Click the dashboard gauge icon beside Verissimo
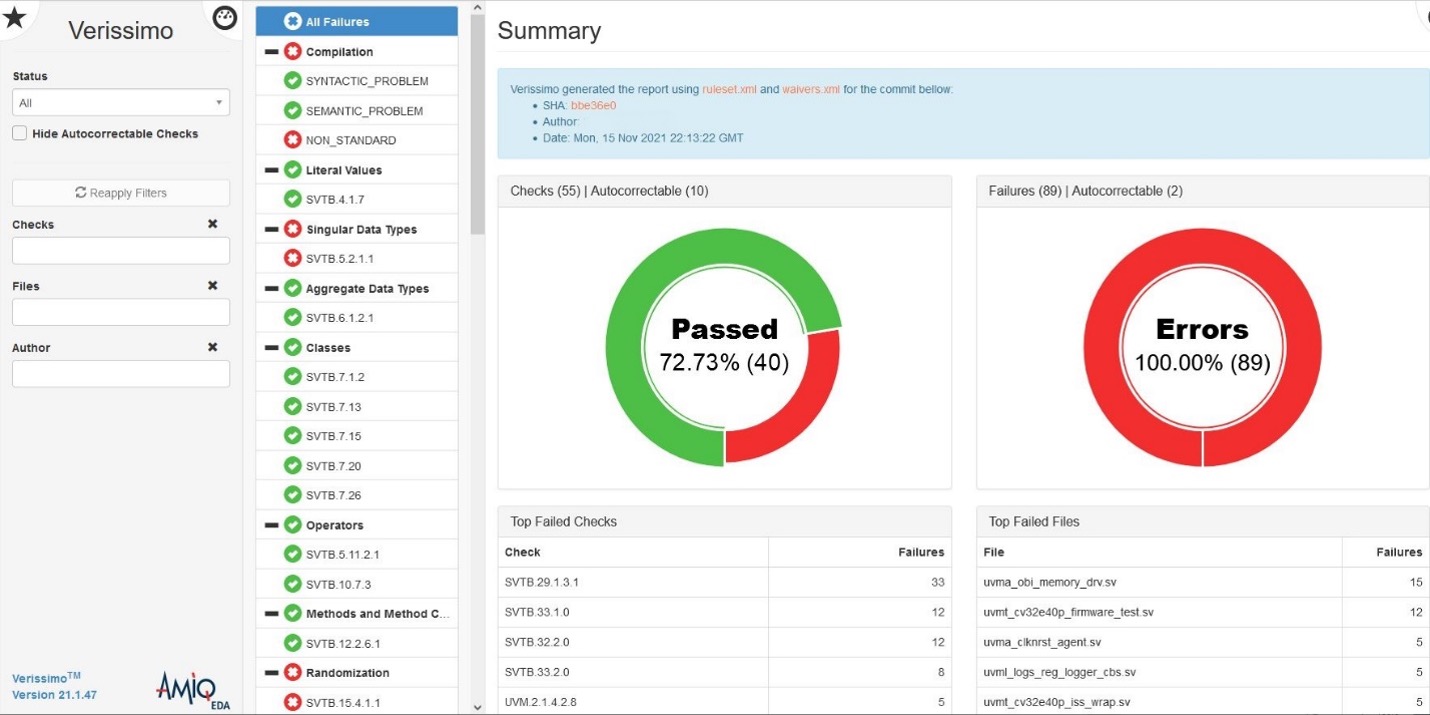1430x715 pixels. coord(225,17)
